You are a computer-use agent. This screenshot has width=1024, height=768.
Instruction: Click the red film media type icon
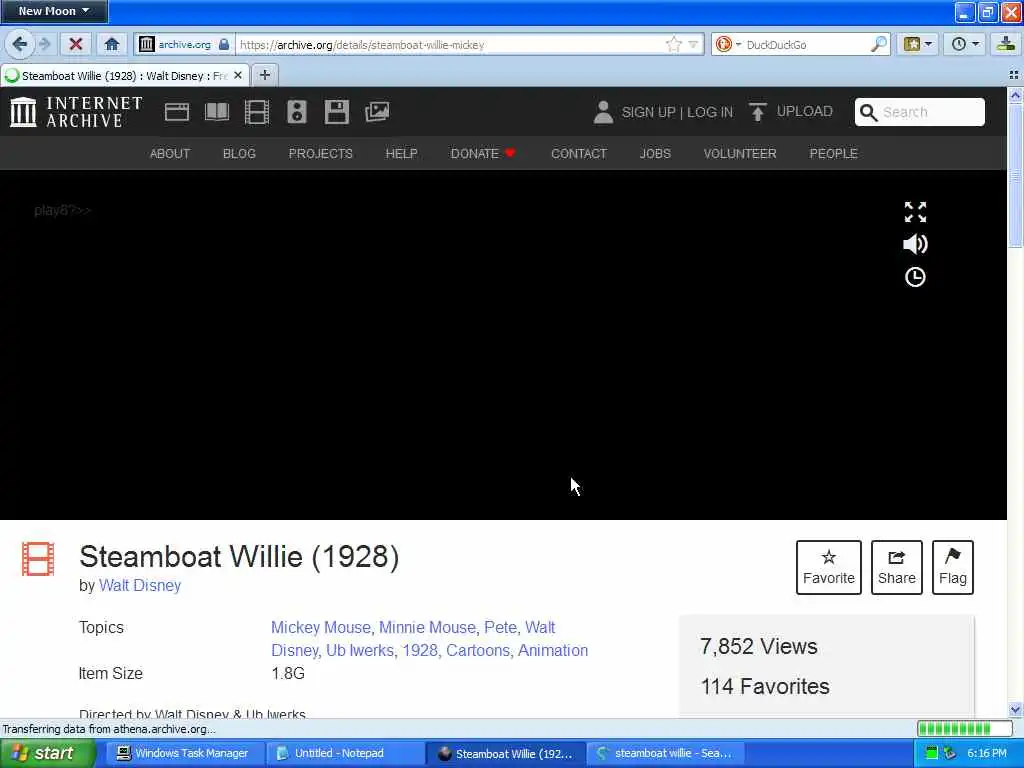(38, 559)
